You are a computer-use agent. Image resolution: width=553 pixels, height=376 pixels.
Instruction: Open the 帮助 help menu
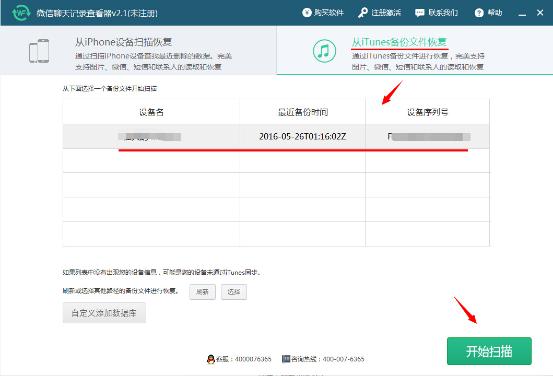pyautogui.click(x=488, y=13)
